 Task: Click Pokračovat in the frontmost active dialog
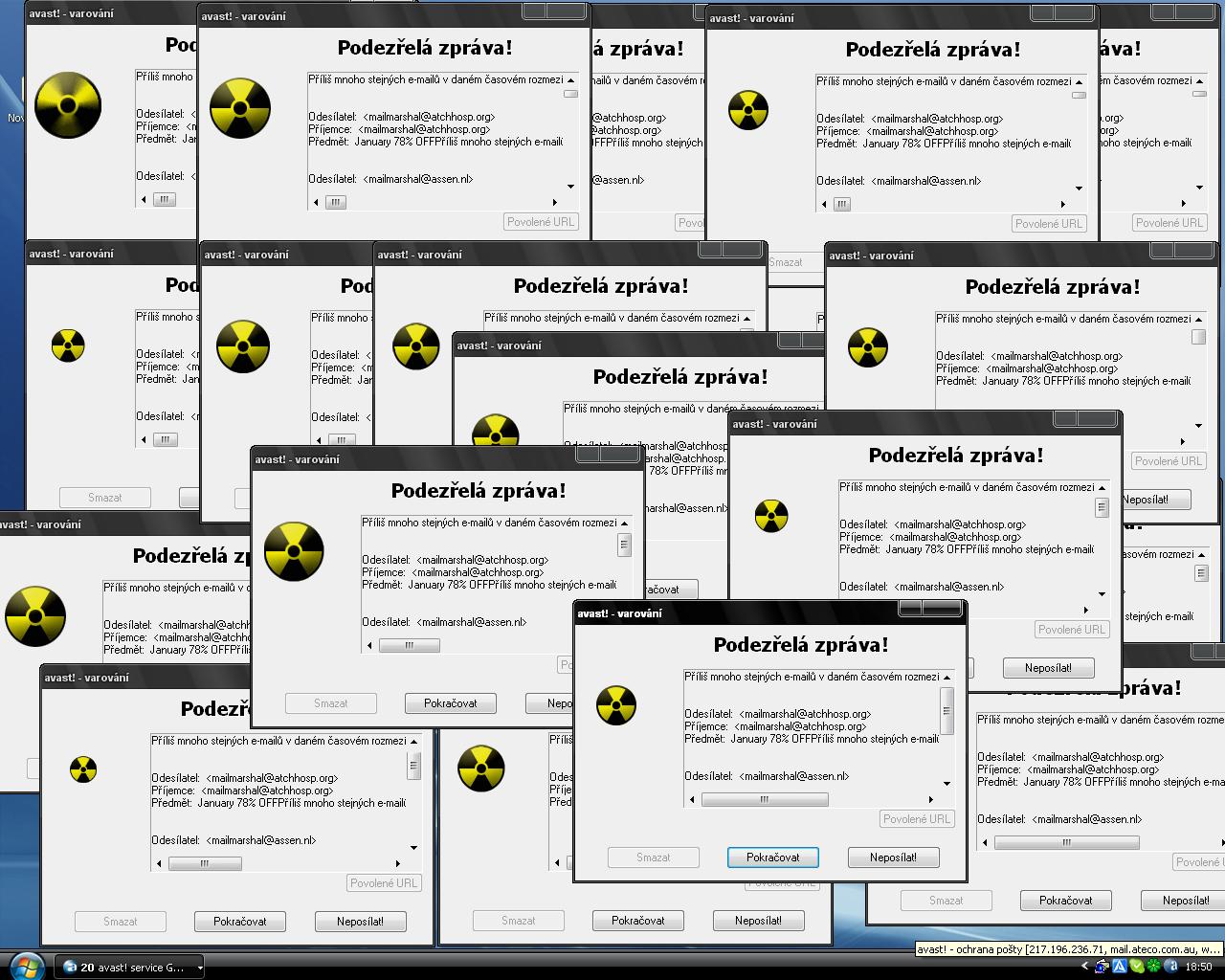click(x=772, y=857)
